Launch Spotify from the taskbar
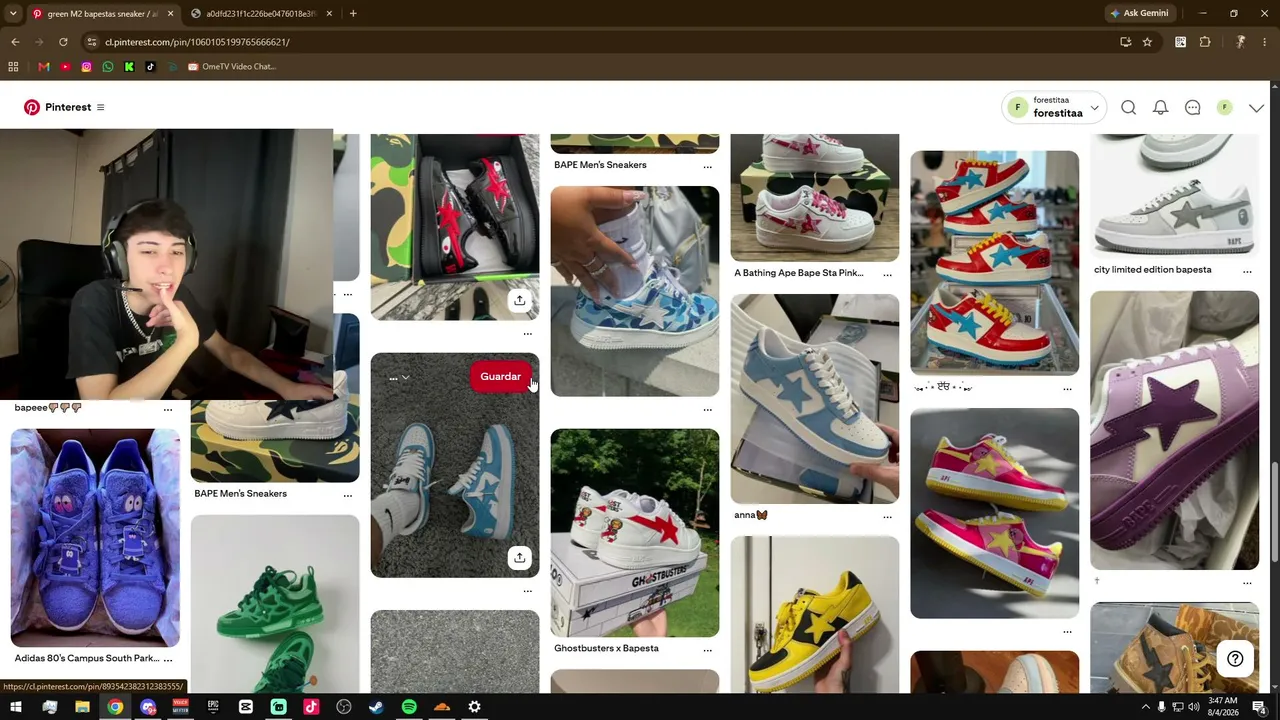 pos(409,707)
